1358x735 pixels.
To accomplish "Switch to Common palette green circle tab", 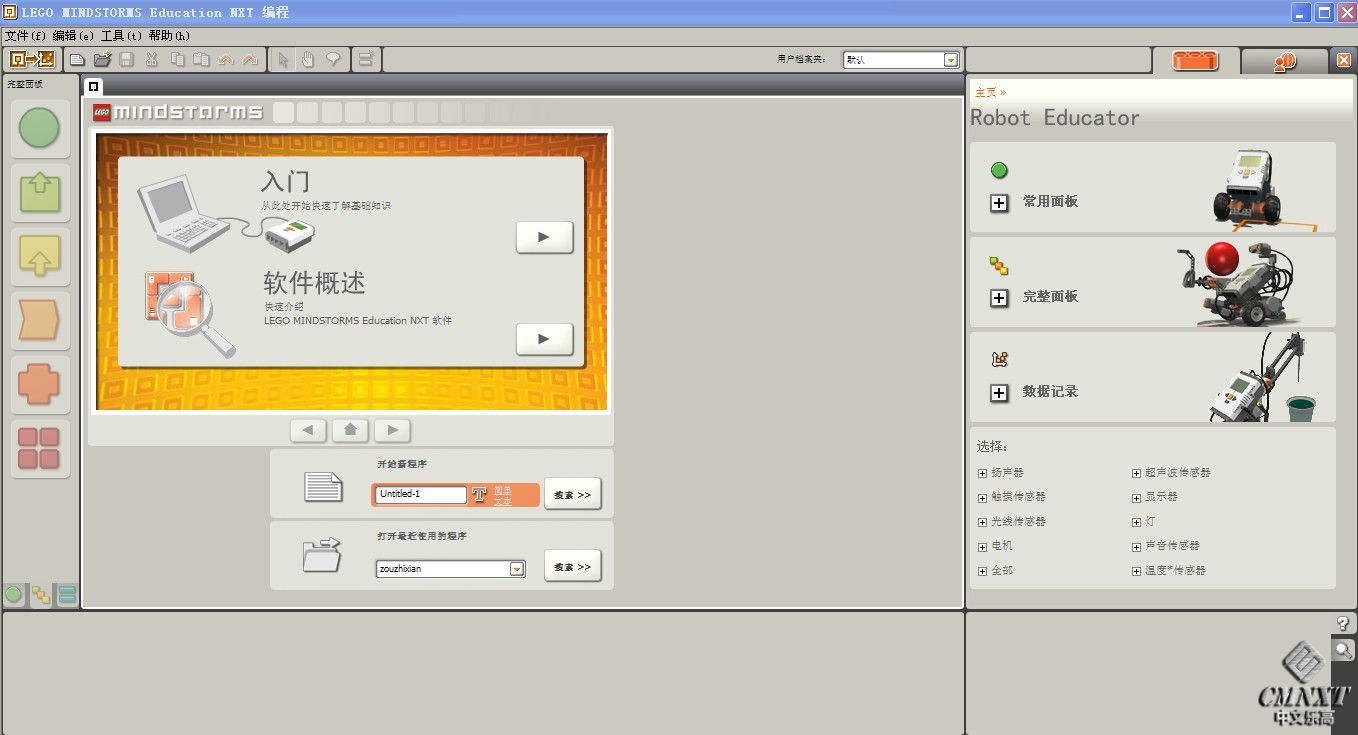I will 14,595.
